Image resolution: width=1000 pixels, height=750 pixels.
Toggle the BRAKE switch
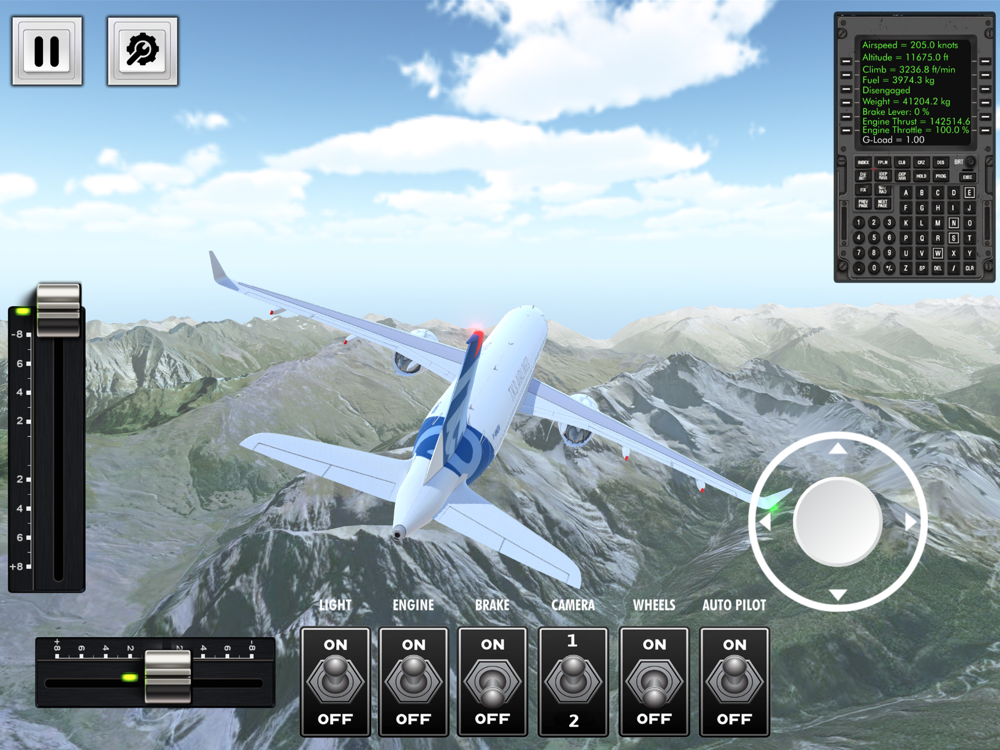click(x=492, y=682)
